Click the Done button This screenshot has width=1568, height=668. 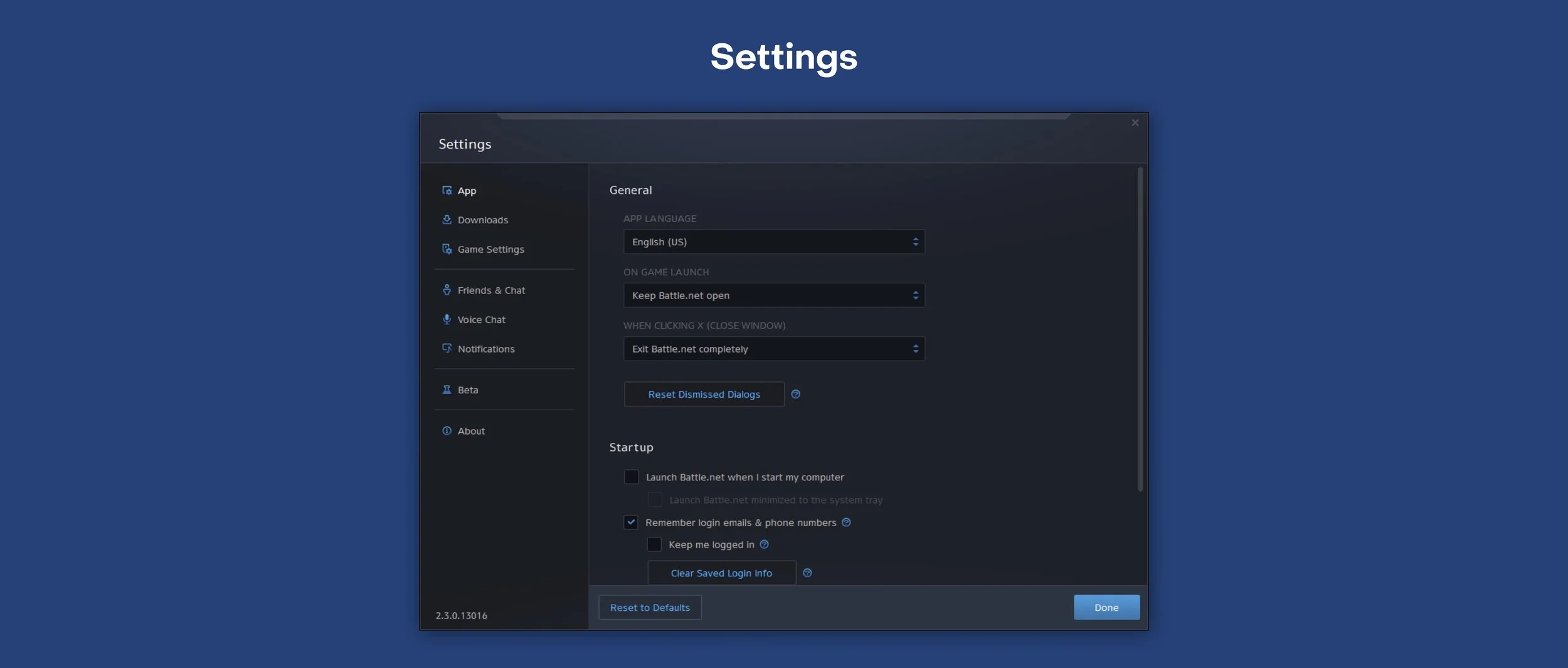[1106, 607]
